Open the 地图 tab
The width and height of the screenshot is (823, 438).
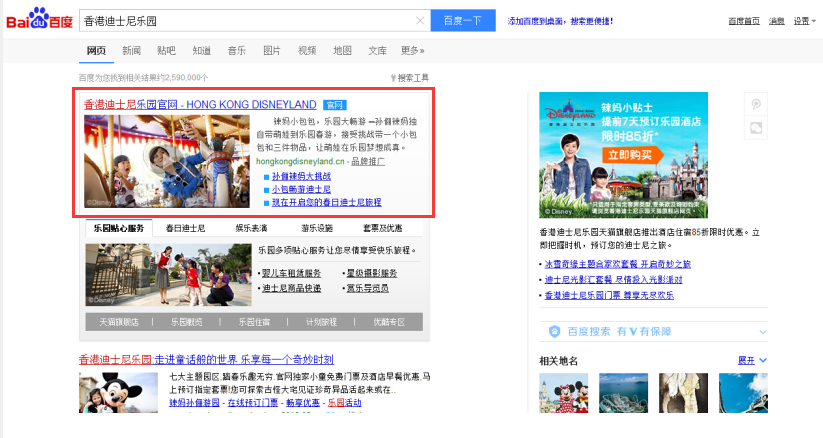coord(342,50)
